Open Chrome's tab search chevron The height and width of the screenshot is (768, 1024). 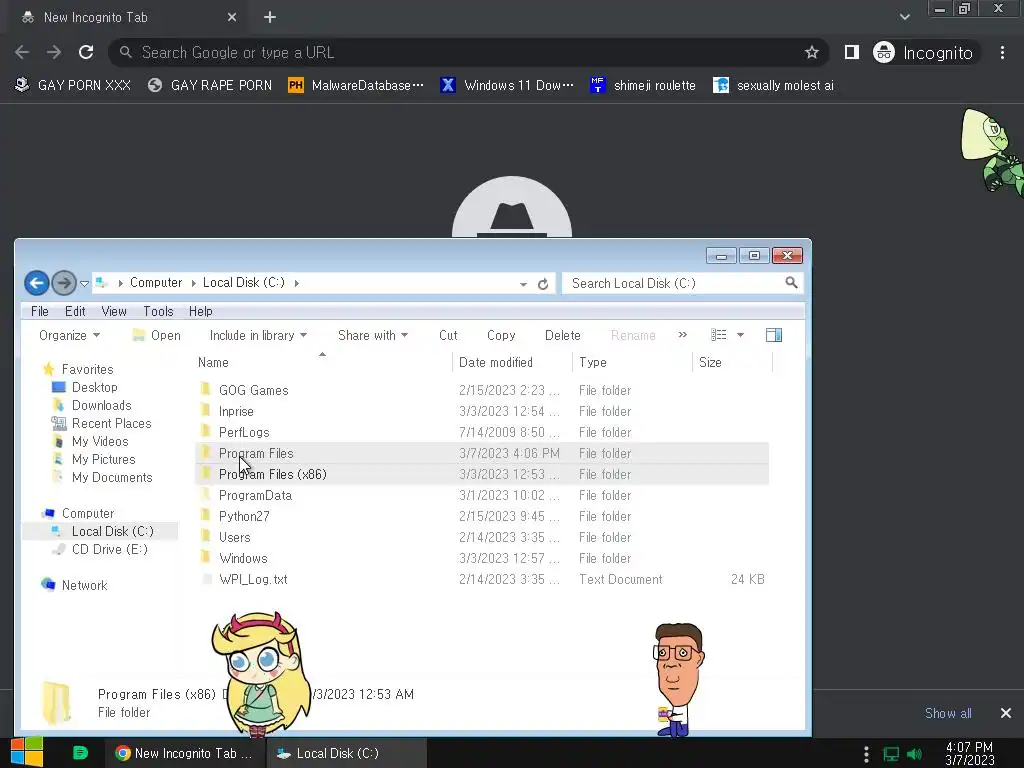[904, 17]
